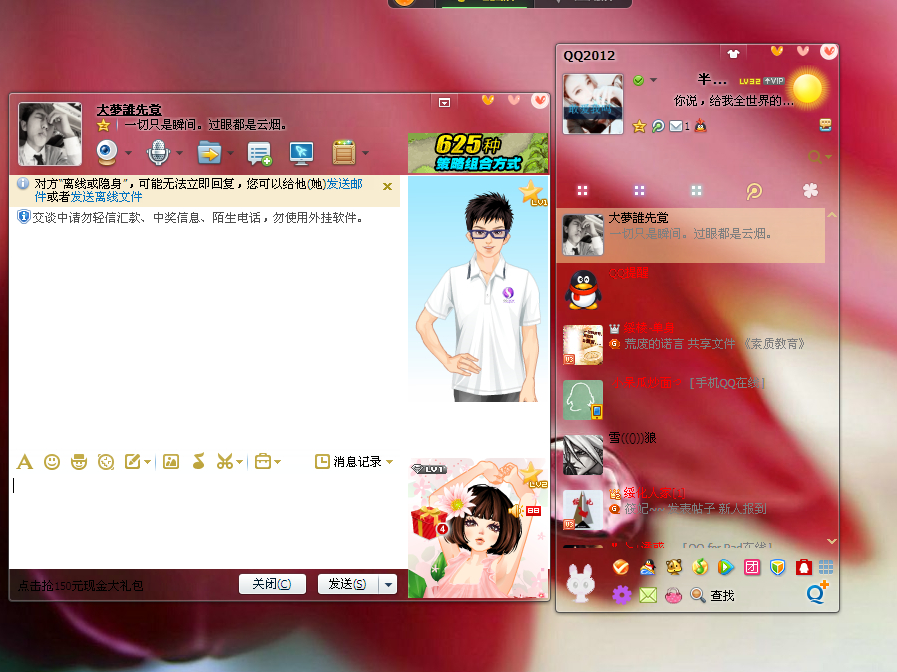Send a window shake nudge

tap(106, 462)
